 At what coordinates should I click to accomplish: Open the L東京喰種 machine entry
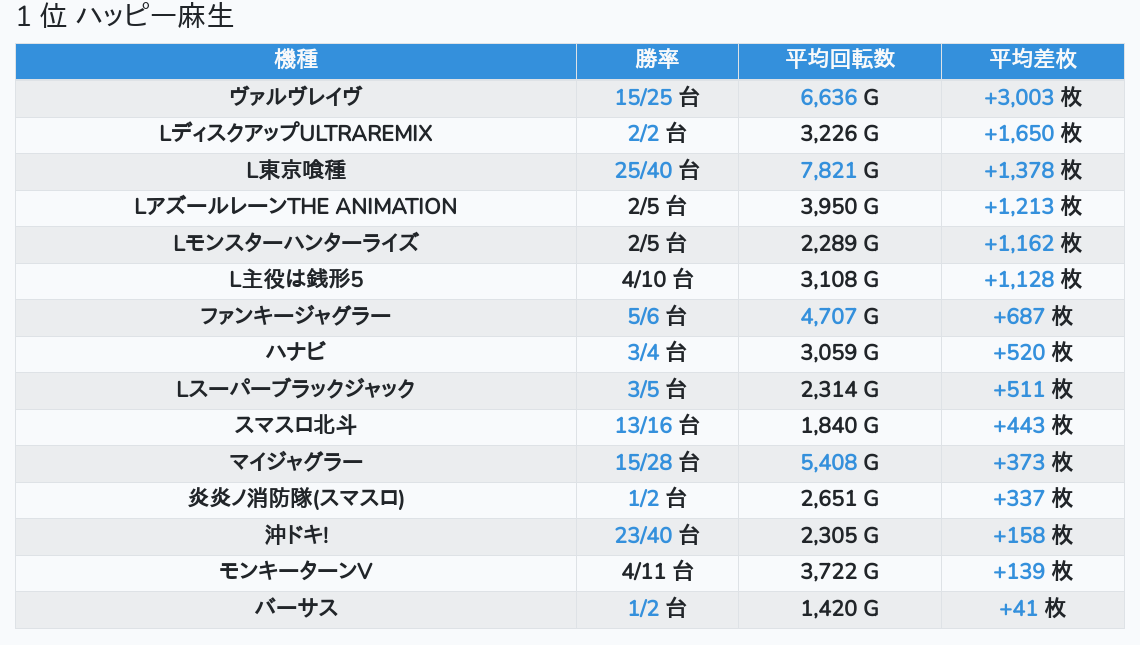[295, 170]
